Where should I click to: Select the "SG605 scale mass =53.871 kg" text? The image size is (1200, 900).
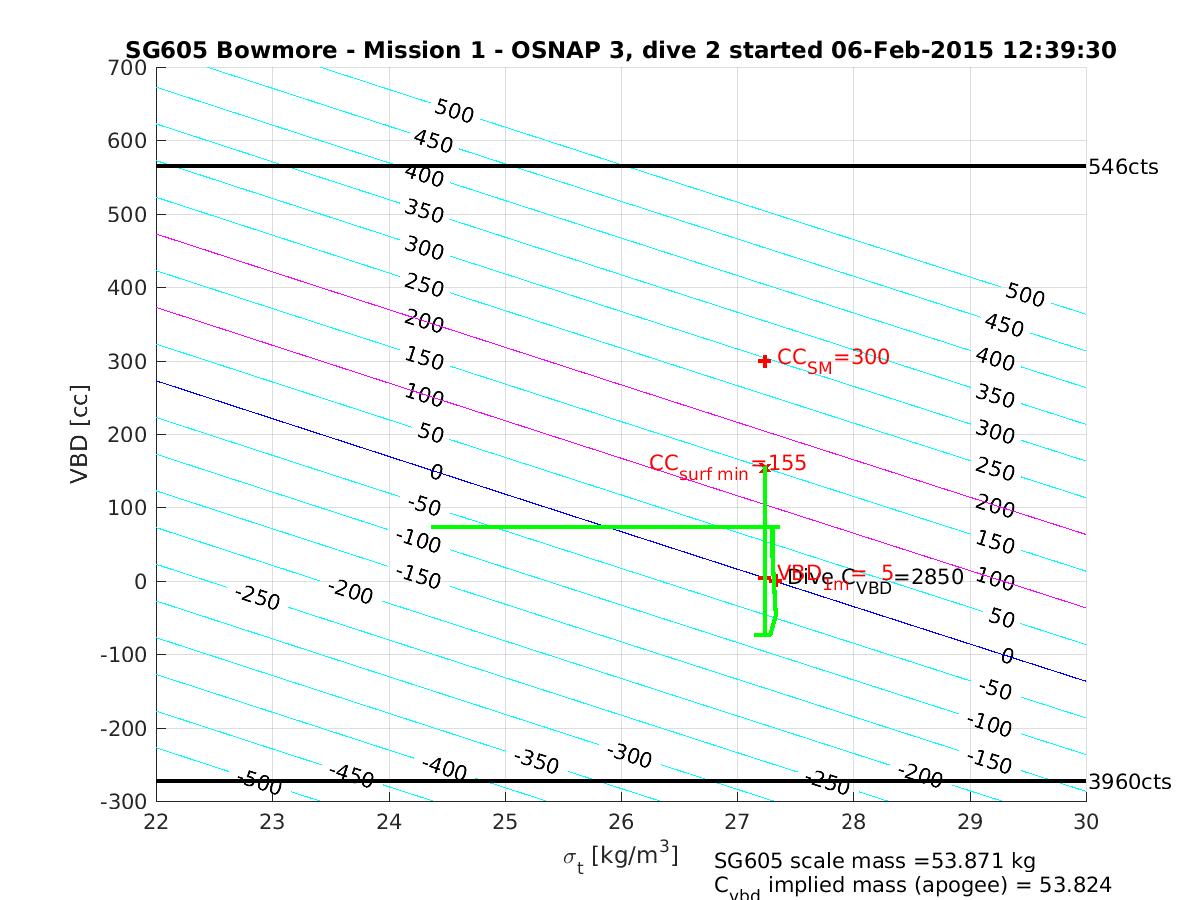(875, 861)
